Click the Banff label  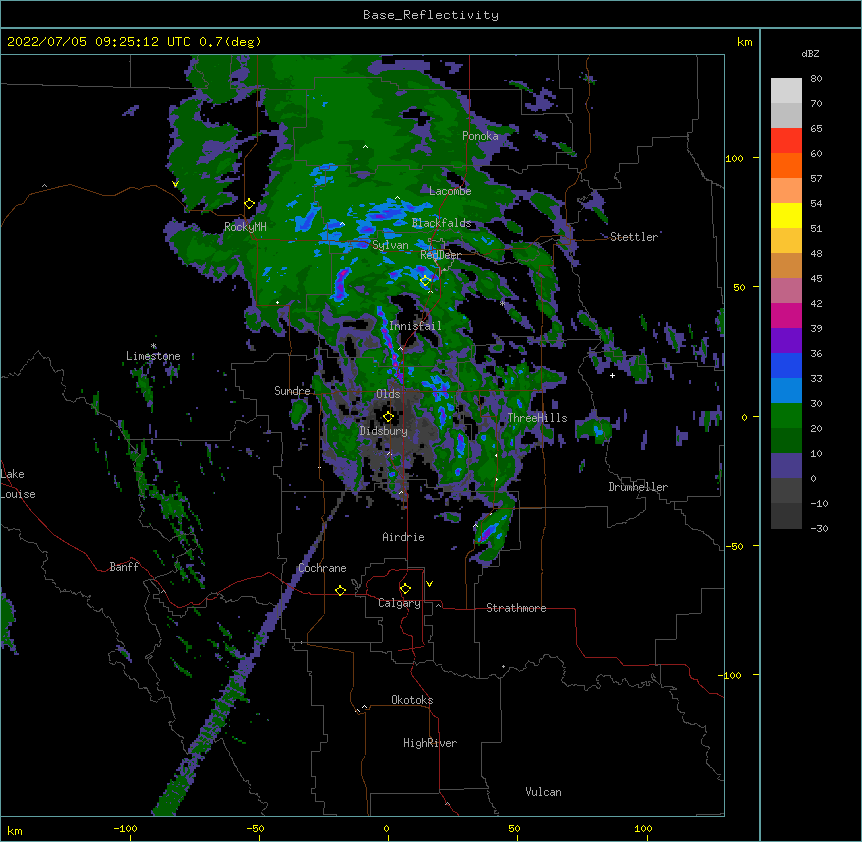124,567
